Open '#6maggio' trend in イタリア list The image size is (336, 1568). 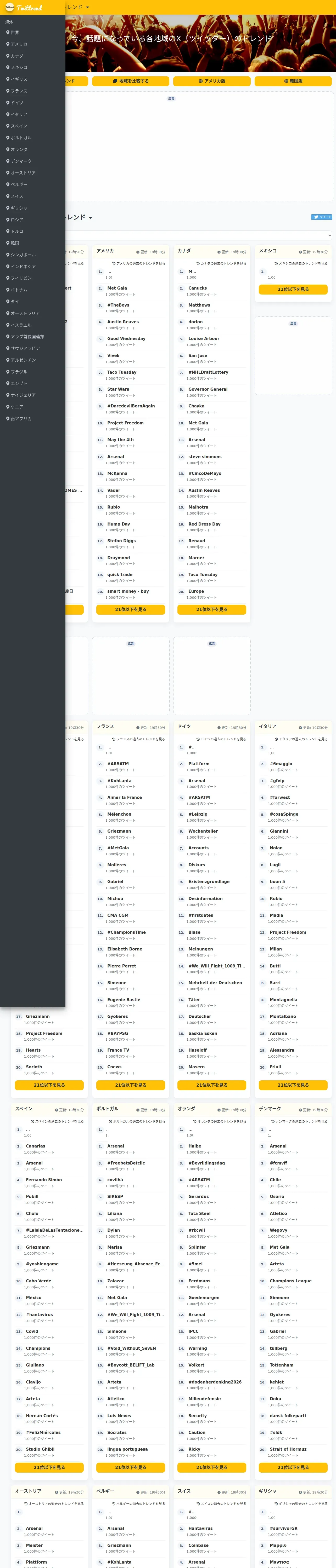(x=281, y=764)
